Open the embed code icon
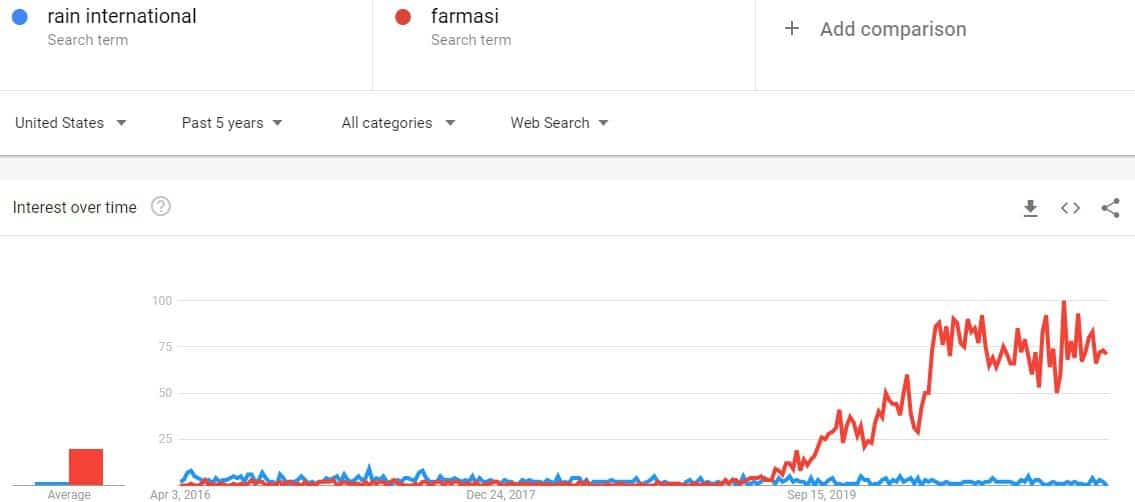Image resolution: width=1135 pixels, height=502 pixels. [1070, 208]
